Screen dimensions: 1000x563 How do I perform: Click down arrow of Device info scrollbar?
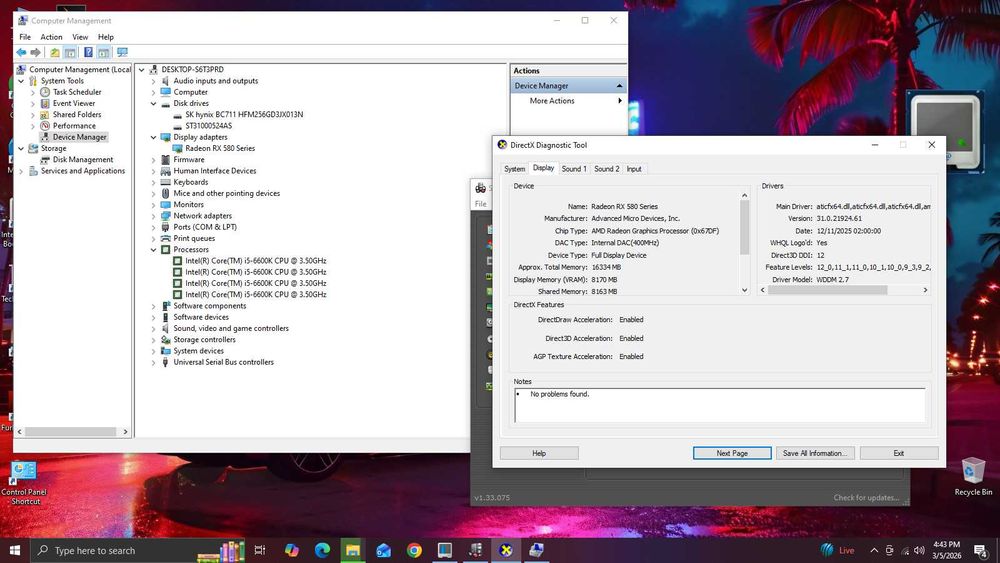(744, 290)
